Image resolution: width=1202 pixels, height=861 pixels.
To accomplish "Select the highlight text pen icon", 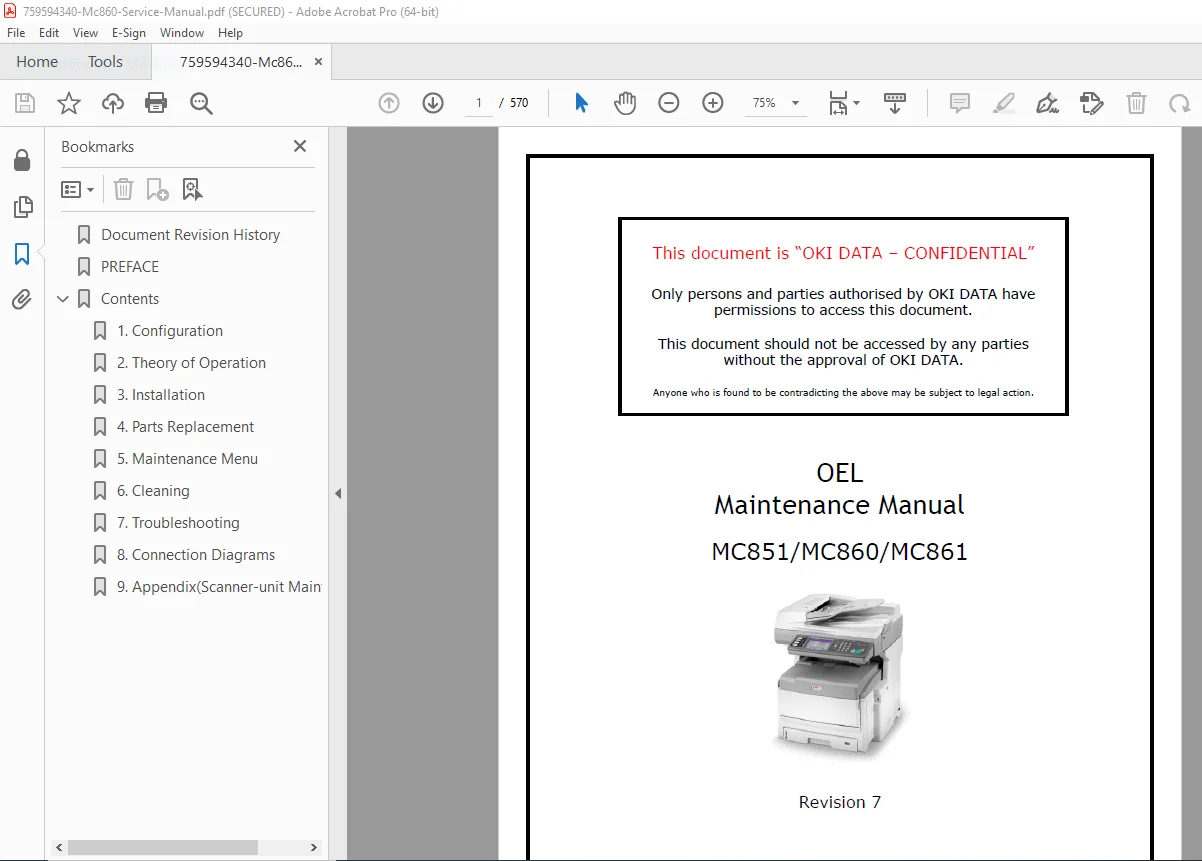I will [x=1004, y=103].
